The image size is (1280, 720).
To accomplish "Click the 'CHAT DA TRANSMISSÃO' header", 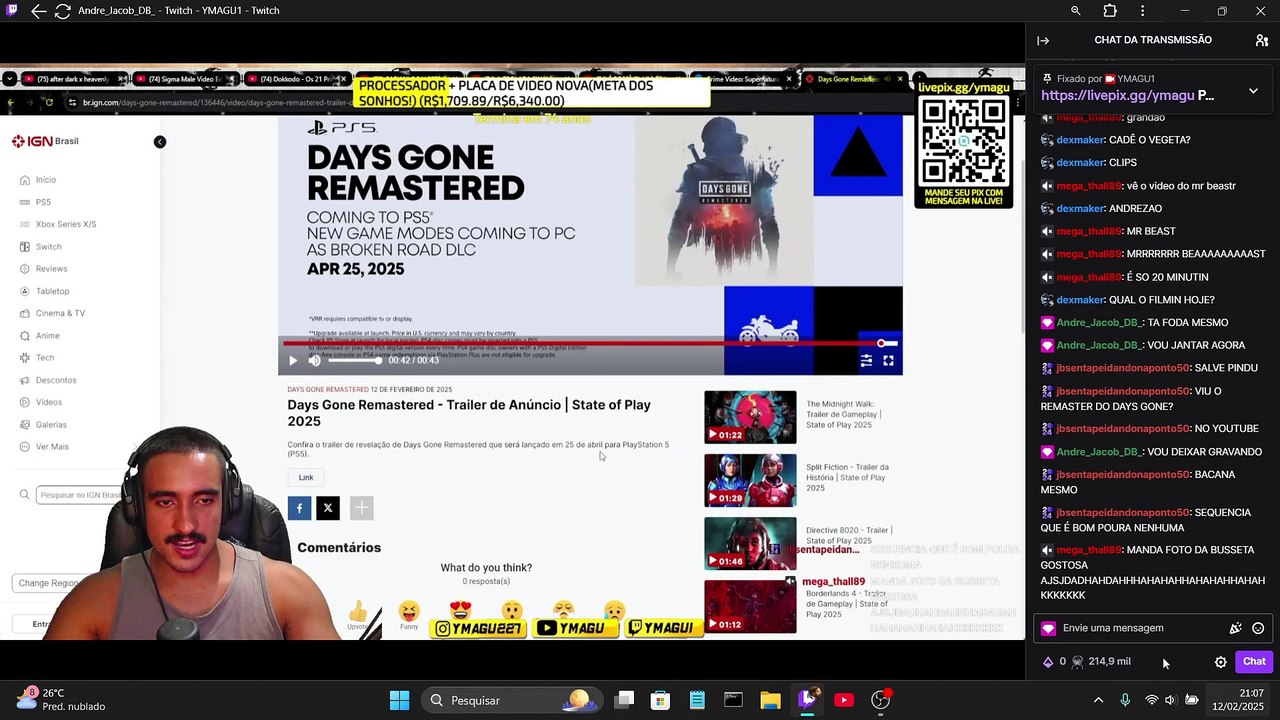I will [x=1153, y=40].
